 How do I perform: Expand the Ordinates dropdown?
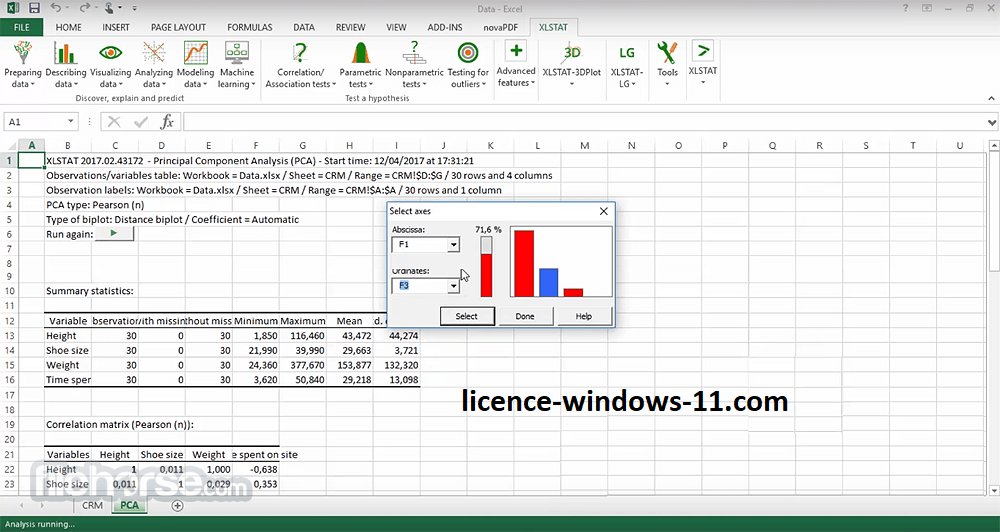tap(453, 286)
